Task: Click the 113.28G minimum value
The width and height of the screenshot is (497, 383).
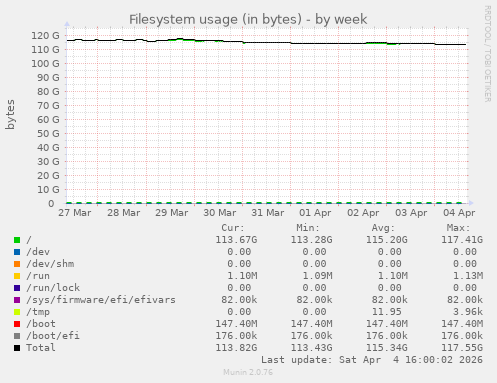Action: (312, 240)
